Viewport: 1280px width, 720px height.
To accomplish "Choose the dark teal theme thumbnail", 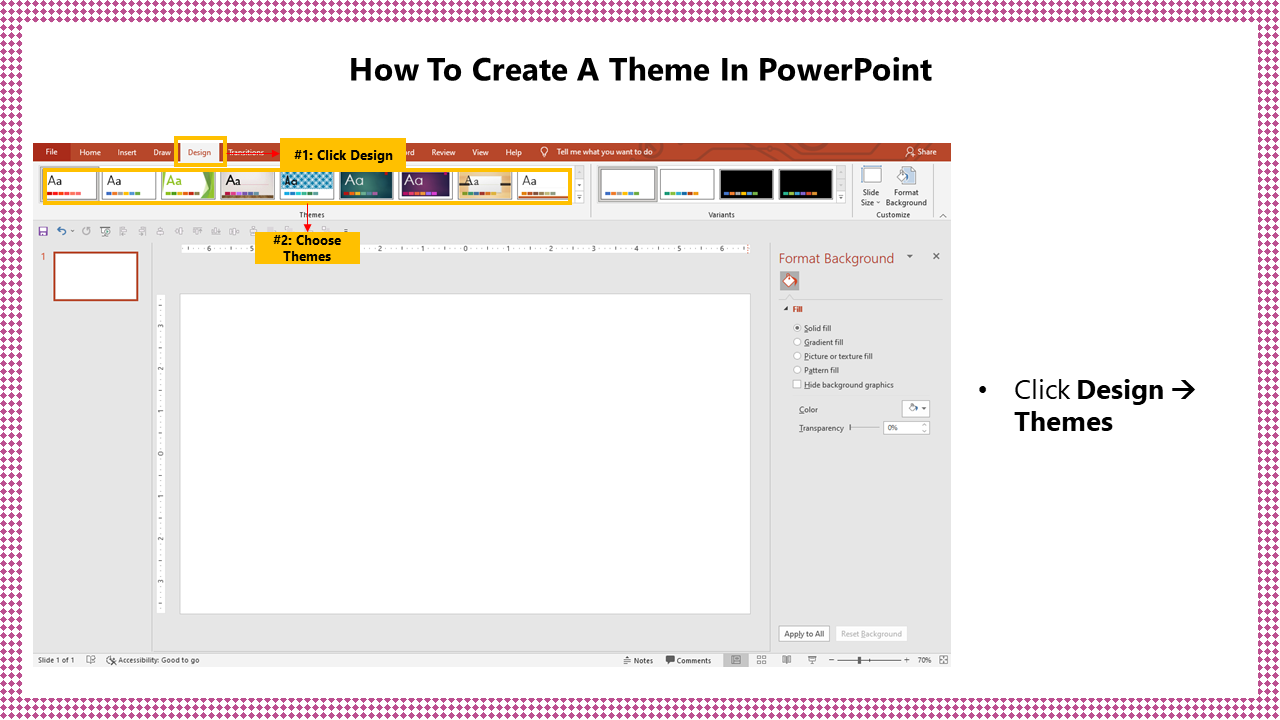I will tap(366, 184).
